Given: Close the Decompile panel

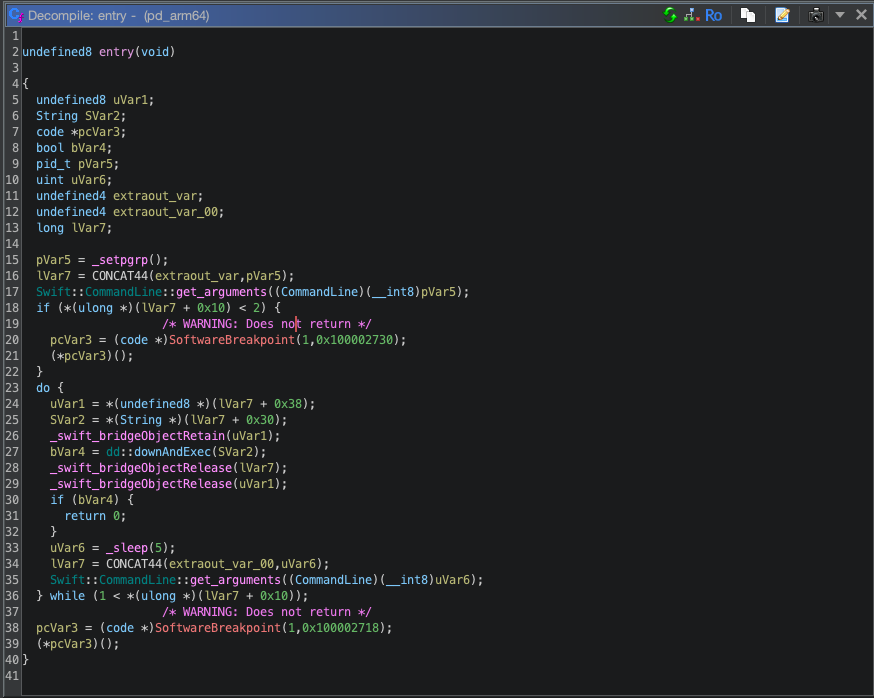Looking at the screenshot, I should click(x=861, y=15).
